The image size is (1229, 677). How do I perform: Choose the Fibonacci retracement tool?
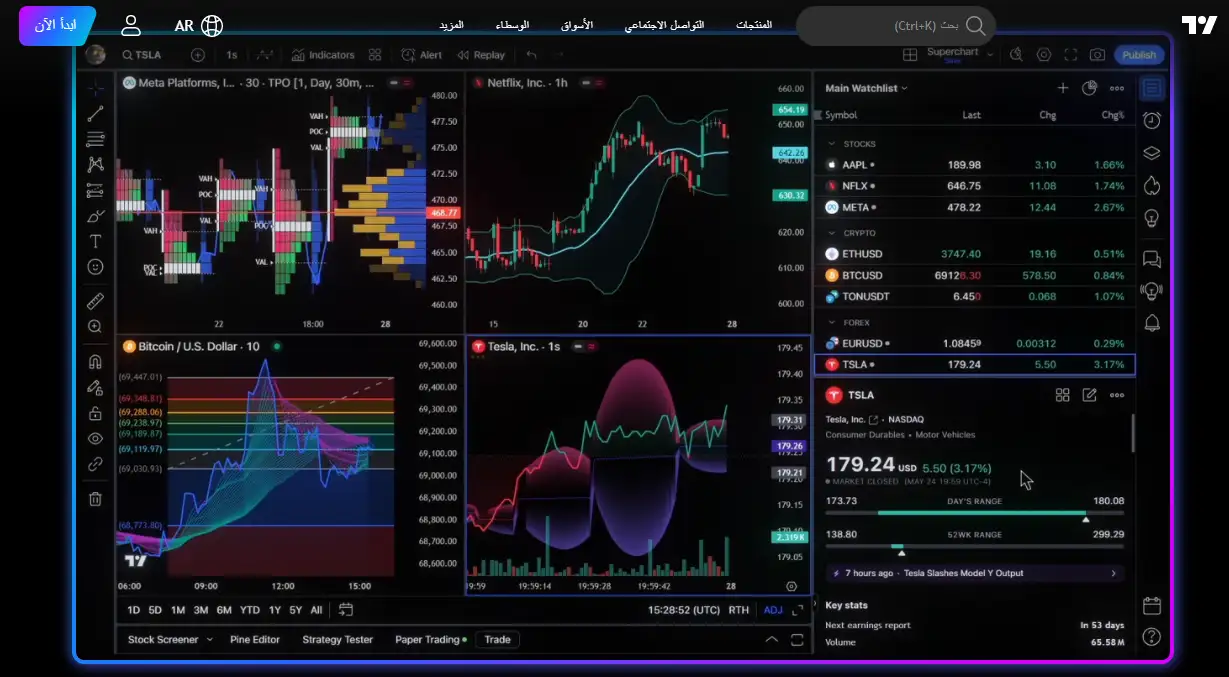click(95, 139)
